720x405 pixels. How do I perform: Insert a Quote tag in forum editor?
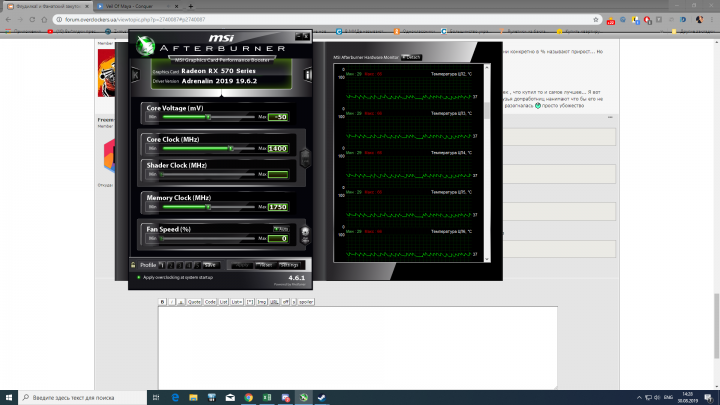click(194, 302)
